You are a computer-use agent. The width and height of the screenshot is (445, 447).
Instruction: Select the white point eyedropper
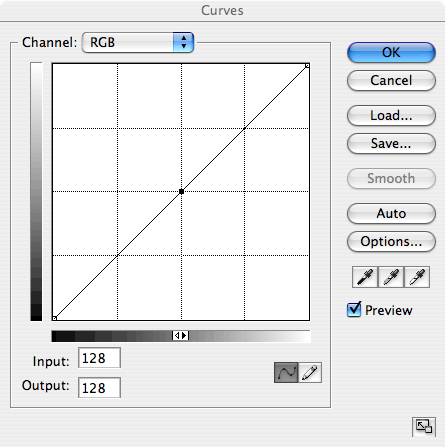(417, 277)
